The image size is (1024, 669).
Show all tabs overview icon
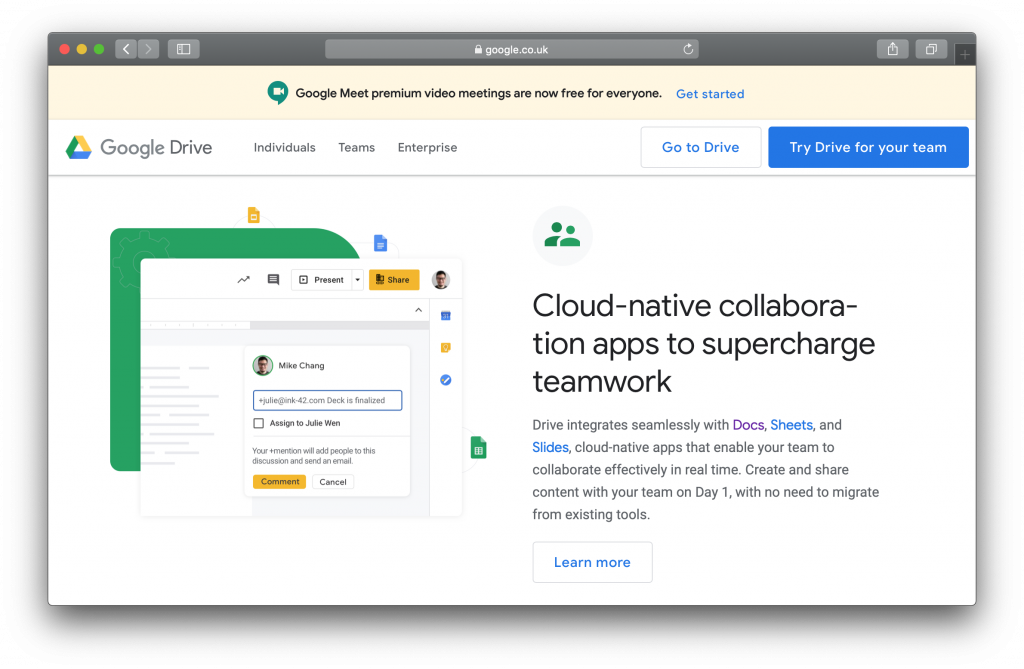pyautogui.click(x=931, y=49)
